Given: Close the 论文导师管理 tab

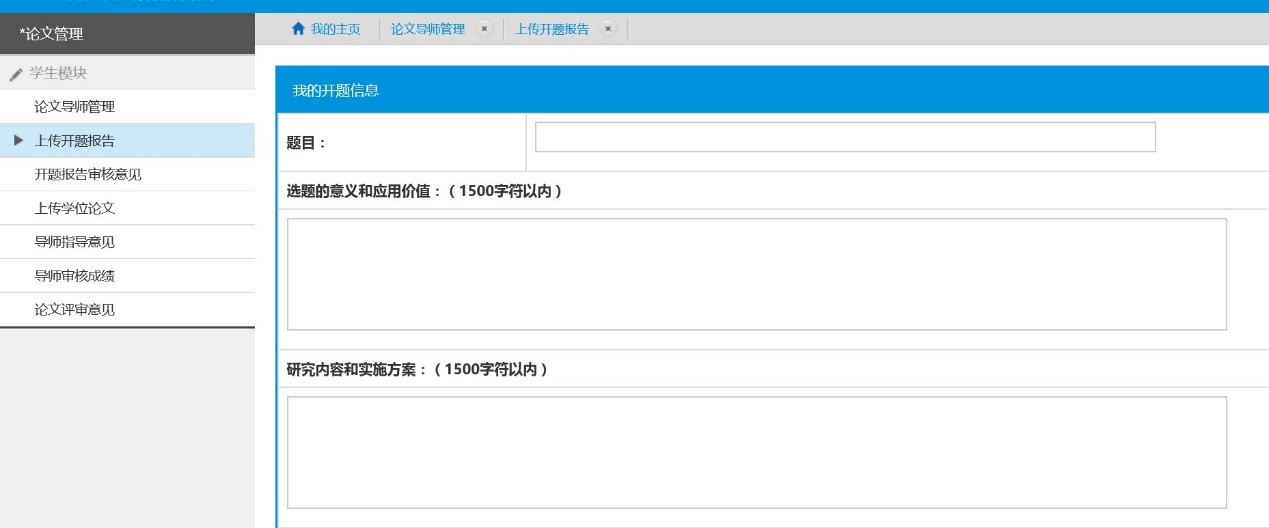Looking at the screenshot, I should click(485, 29).
